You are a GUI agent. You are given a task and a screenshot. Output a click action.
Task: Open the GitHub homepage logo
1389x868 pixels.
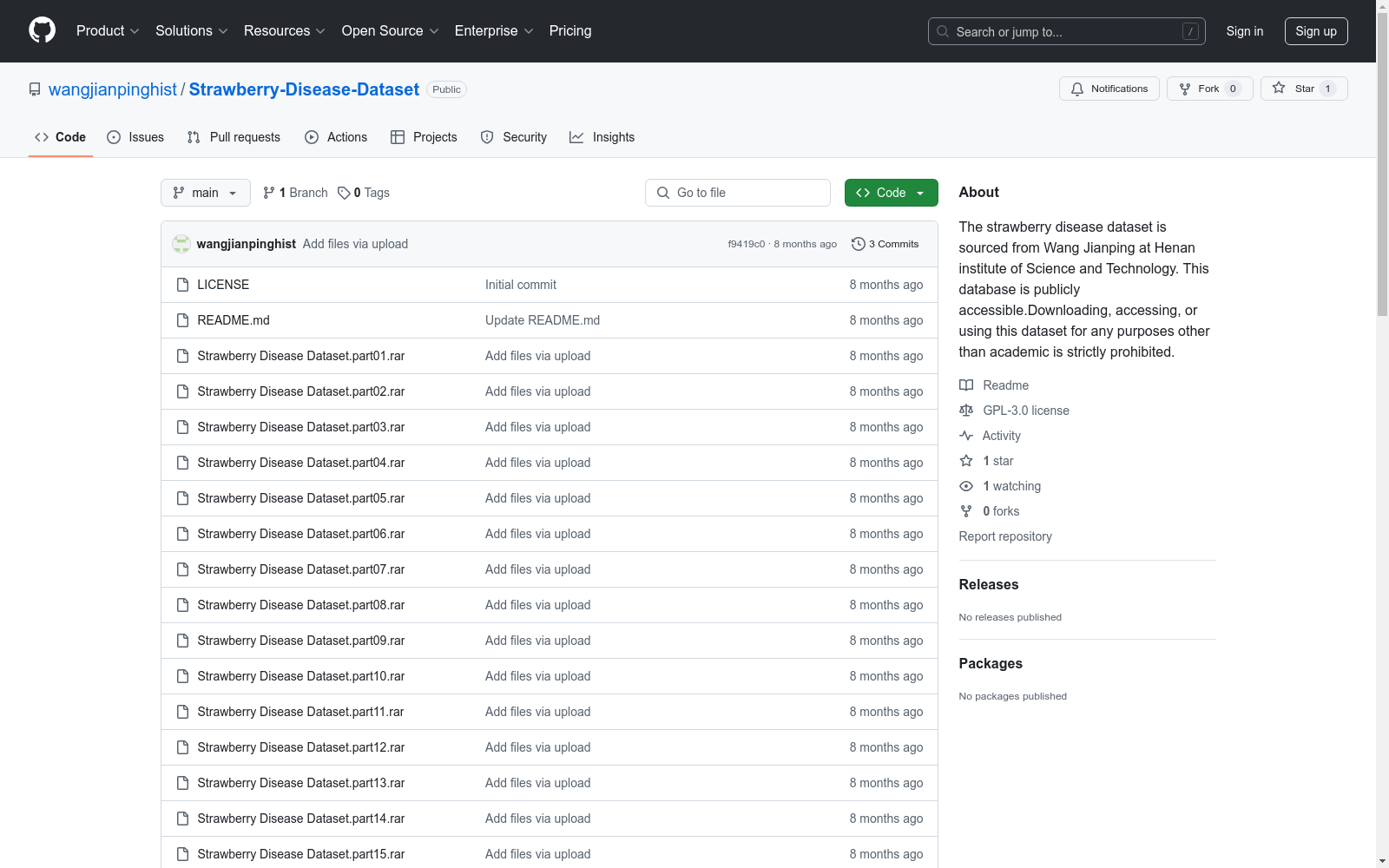coord(42,30)
